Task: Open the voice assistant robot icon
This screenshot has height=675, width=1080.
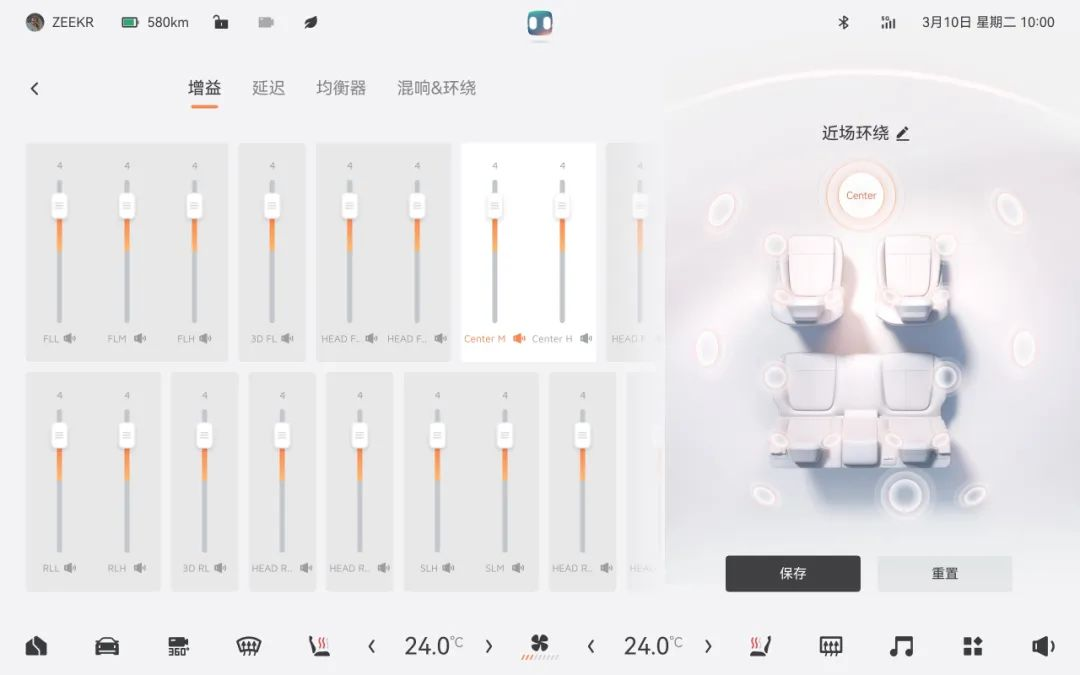Action: click(540, 23)
